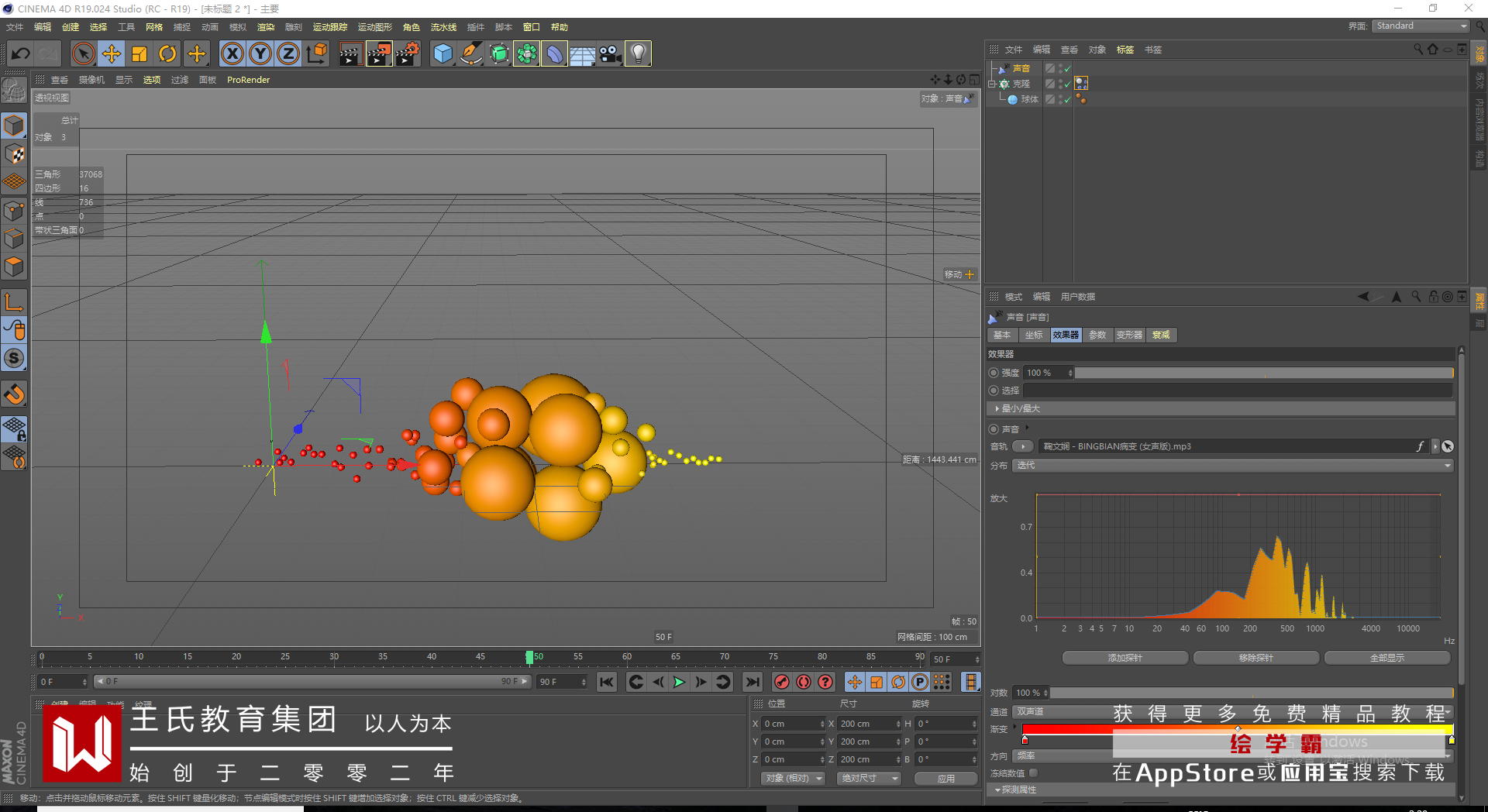Click the Camera object icon
This screenshot has height=812, width=1488.
[x=610, y=54]
